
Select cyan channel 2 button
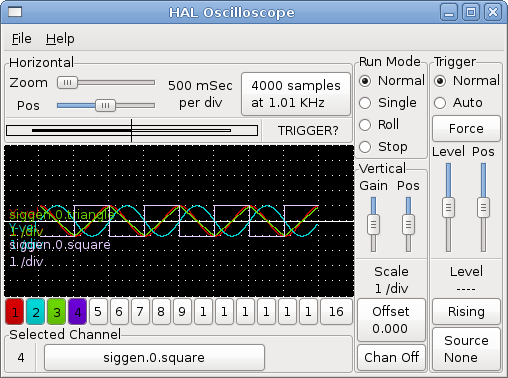pos(36,312)
